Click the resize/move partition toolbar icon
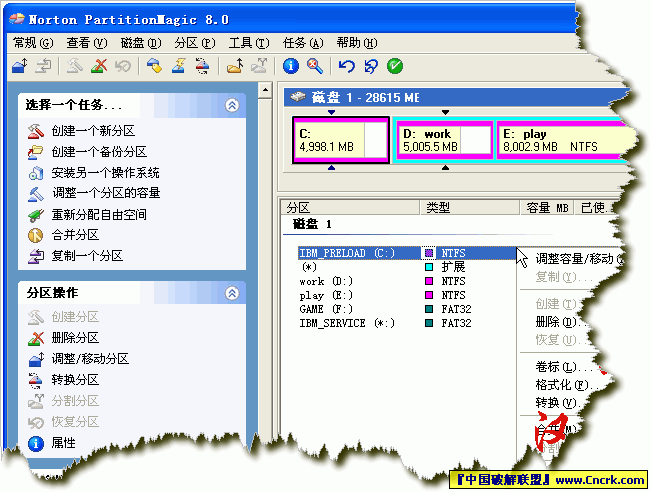Viewport: 651px width, 492px height. (20, 66)
